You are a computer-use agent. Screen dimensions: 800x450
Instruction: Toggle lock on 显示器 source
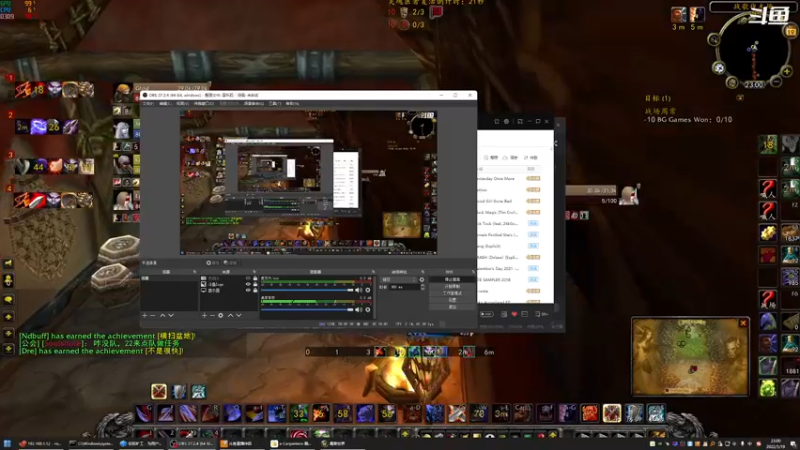[255, 290]
